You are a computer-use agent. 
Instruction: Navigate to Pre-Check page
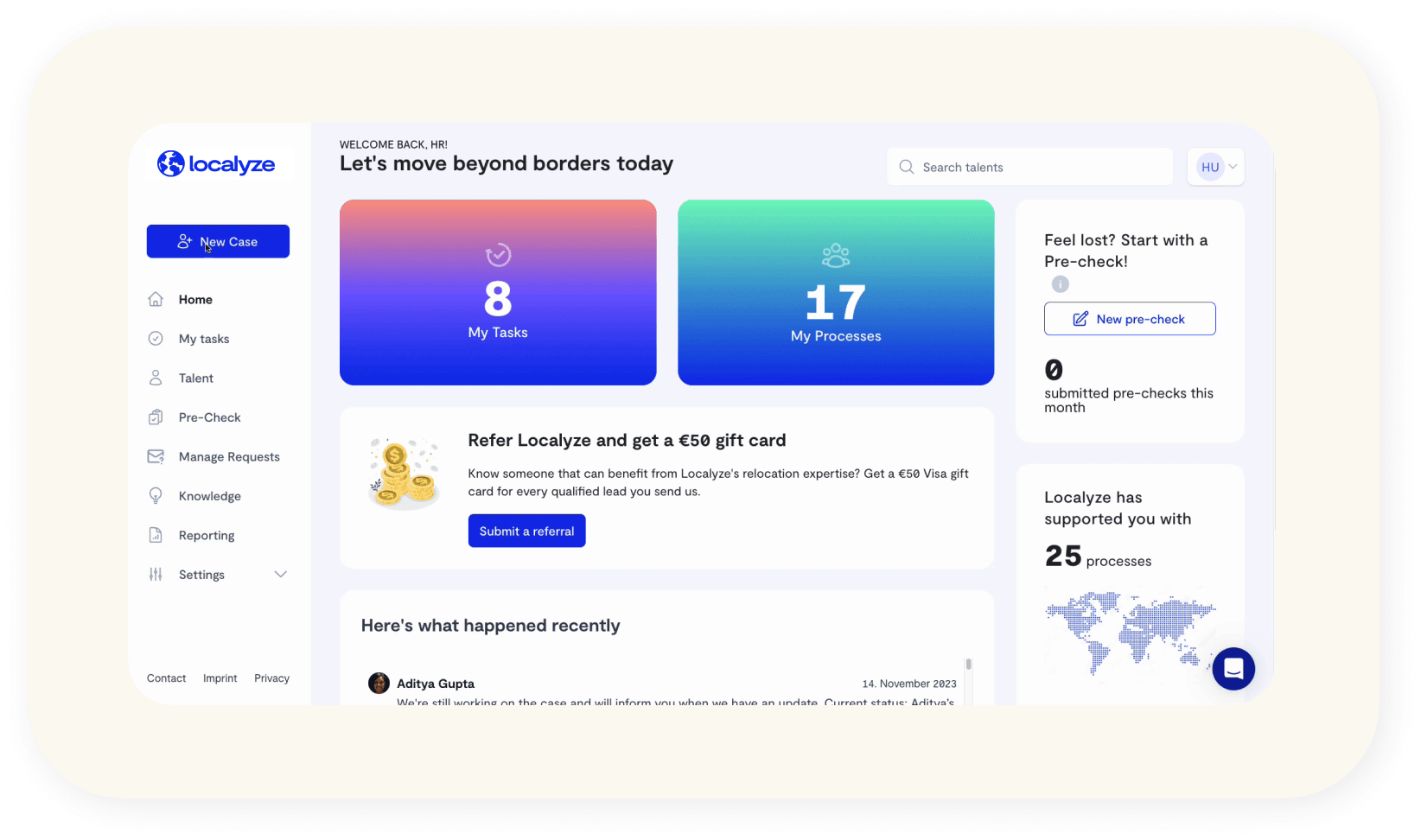210,417
